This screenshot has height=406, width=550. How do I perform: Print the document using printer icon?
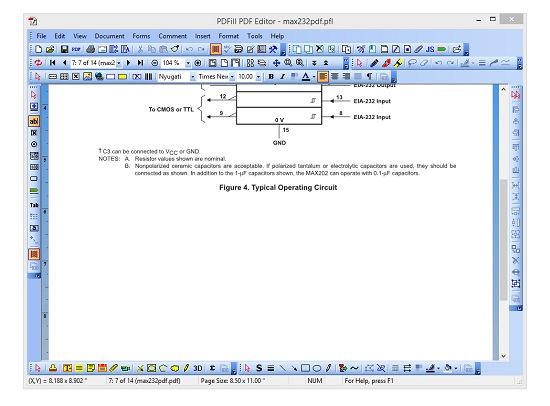tap(90, 49)
